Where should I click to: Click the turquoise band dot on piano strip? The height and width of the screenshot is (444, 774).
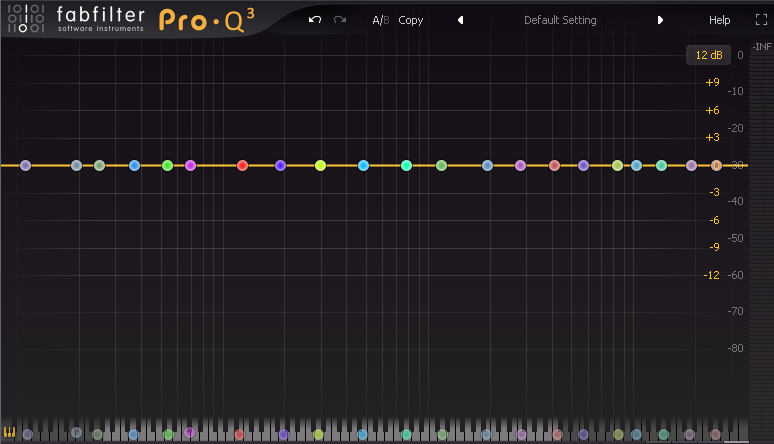tap(406, 435)
